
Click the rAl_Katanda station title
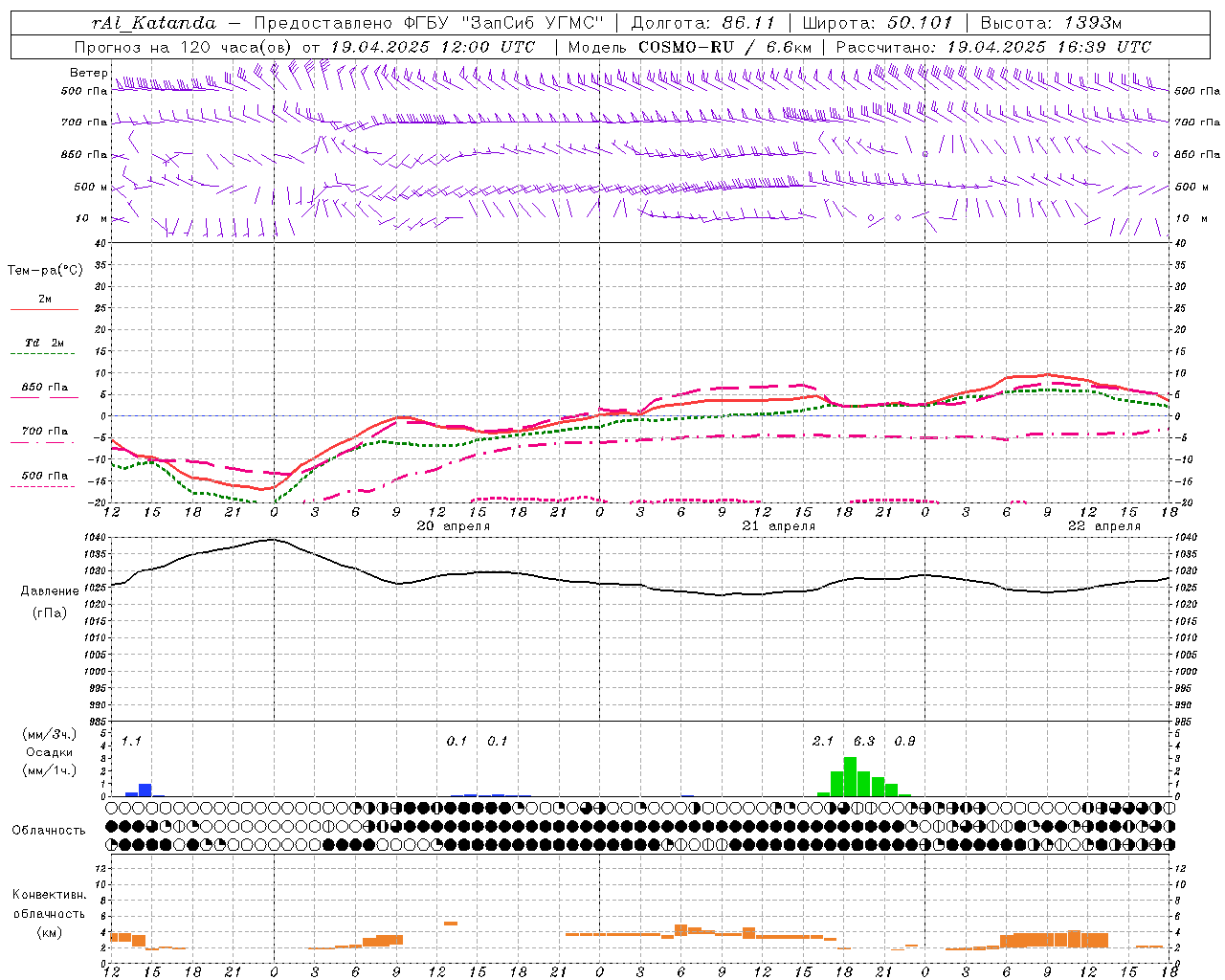[153, 23]
